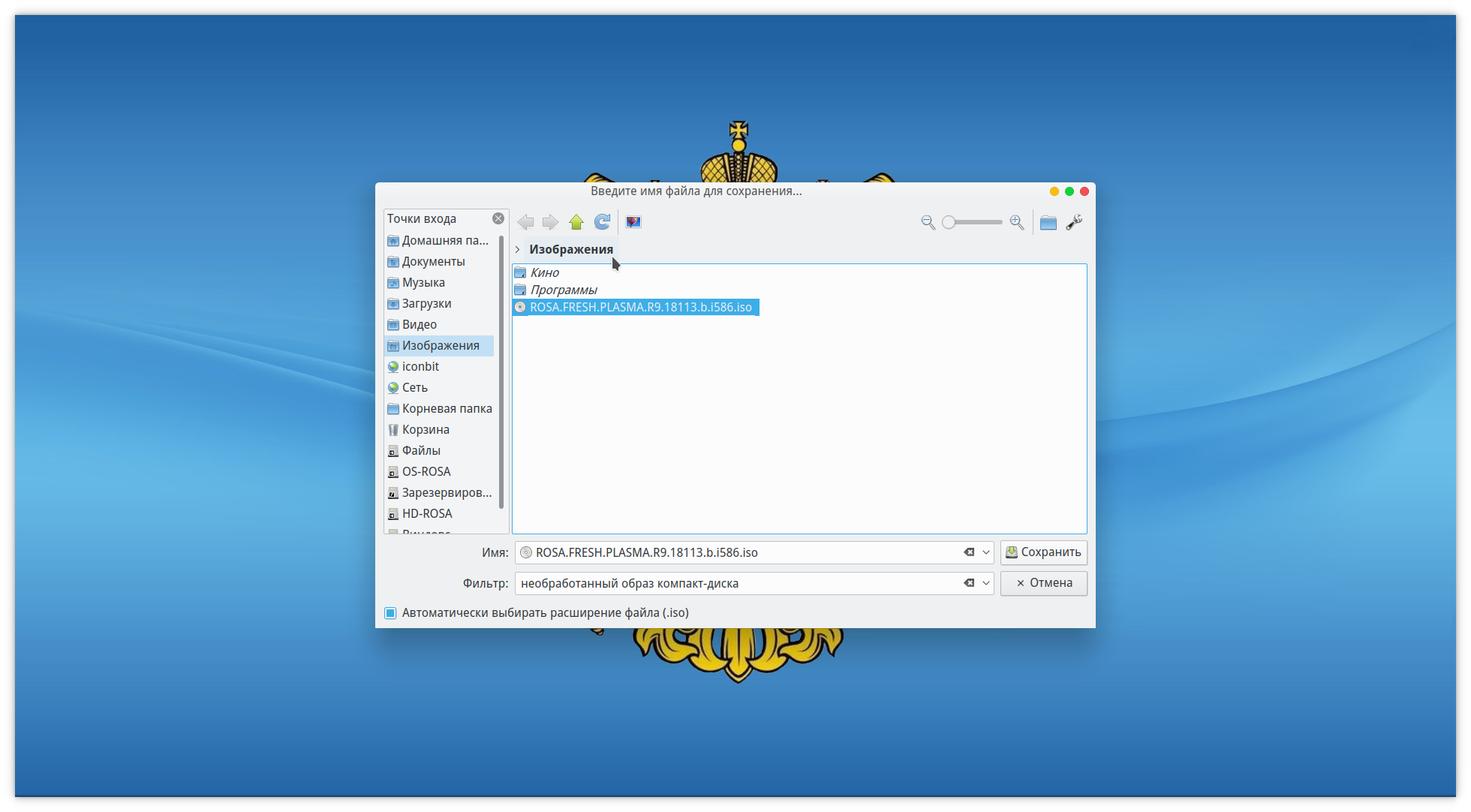Close the Точки входа places panel
The height and width of the screenshot is (812, 1471).
tap(498, 218)
